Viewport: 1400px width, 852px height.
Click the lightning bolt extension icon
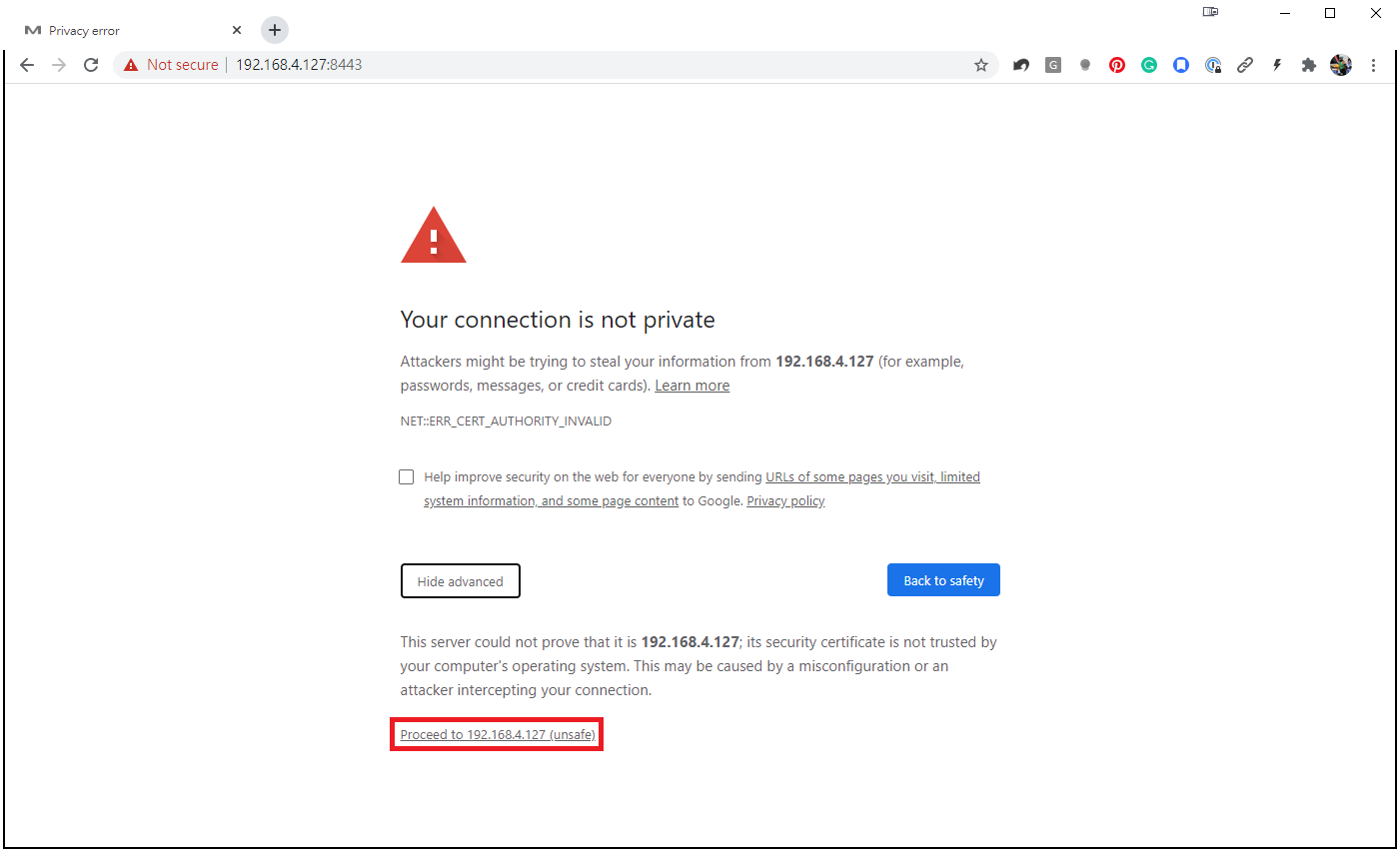click(1277, 65)
